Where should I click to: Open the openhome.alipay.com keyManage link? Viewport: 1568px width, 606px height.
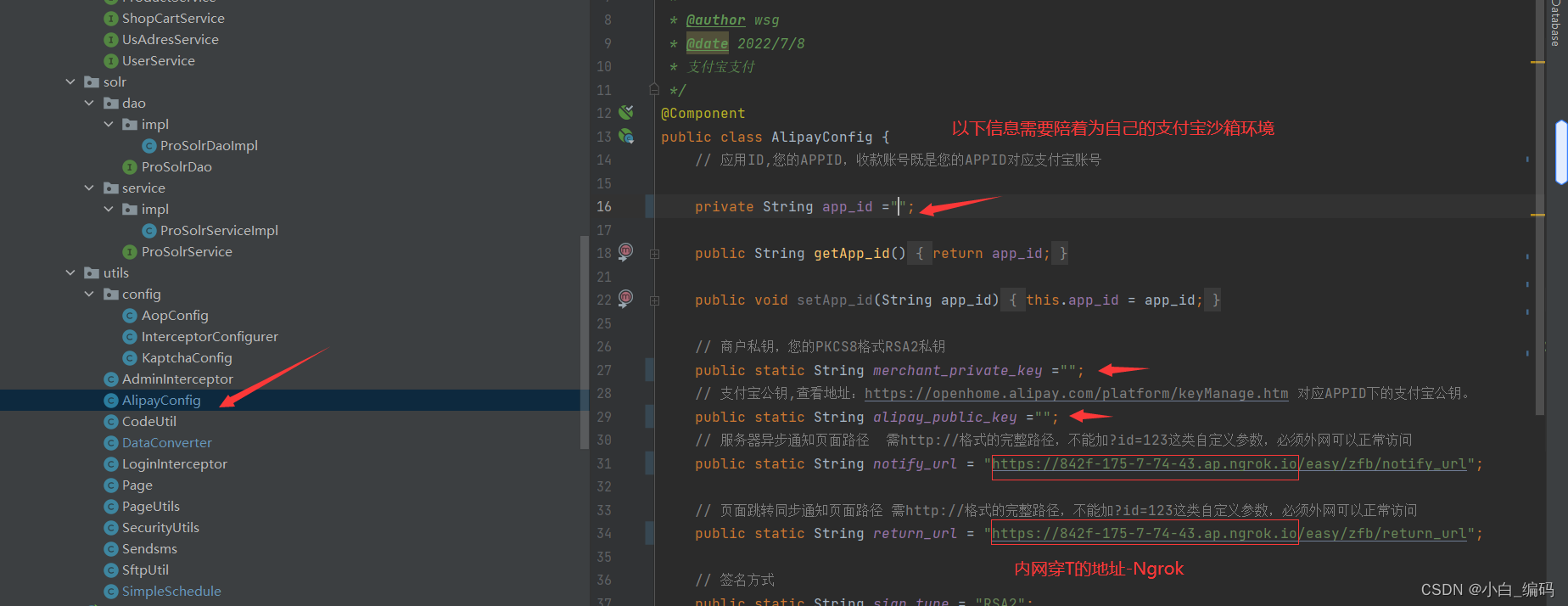tap(1076, 394)
